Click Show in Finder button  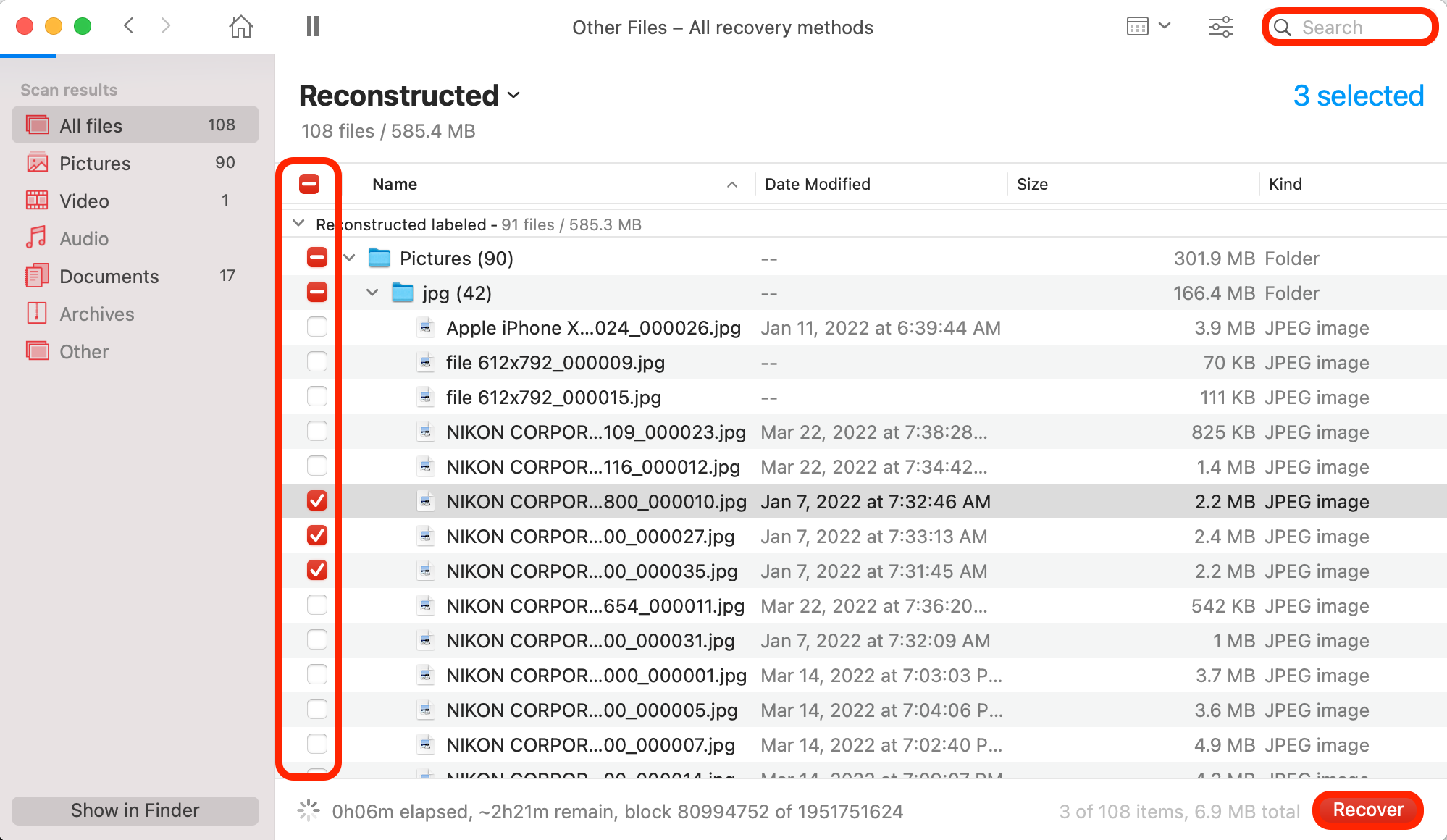(135, 810)
